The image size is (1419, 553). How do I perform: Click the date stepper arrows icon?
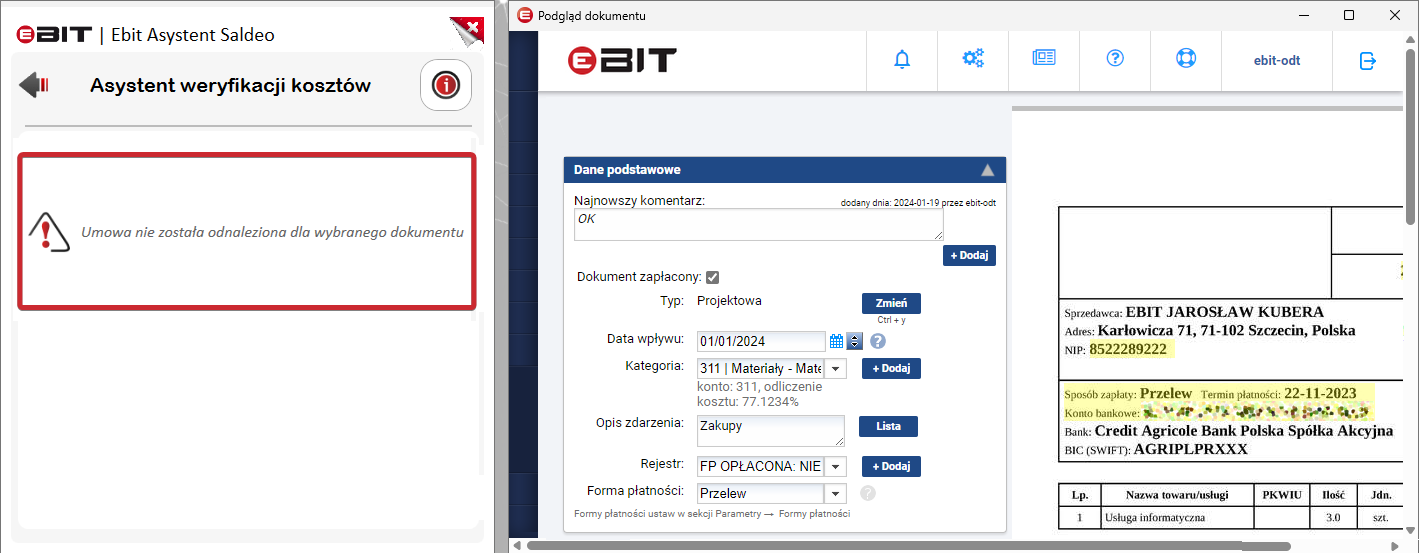pos(854,341)
